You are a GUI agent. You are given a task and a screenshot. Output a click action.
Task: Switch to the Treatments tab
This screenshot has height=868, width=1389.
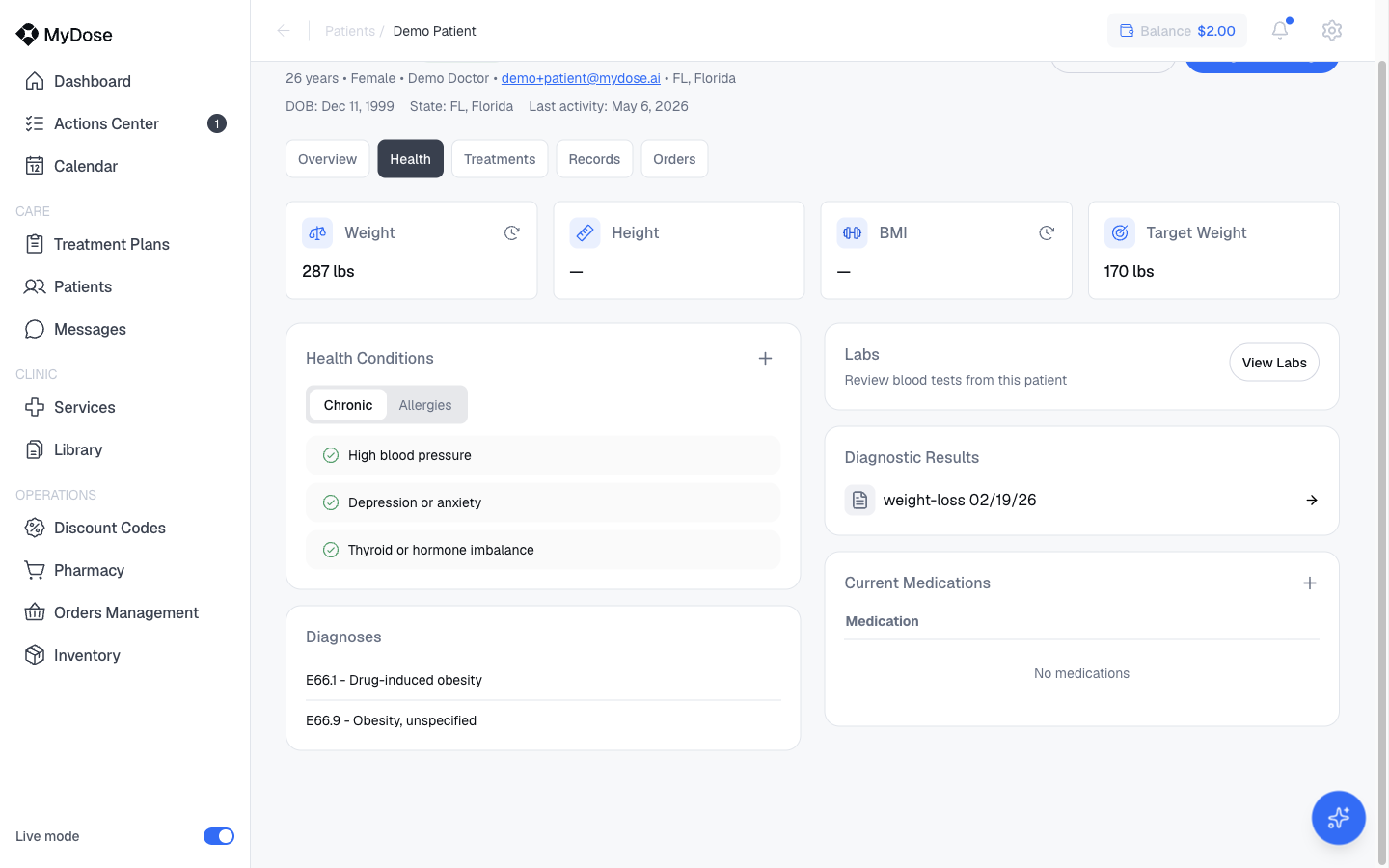[500, 159]
